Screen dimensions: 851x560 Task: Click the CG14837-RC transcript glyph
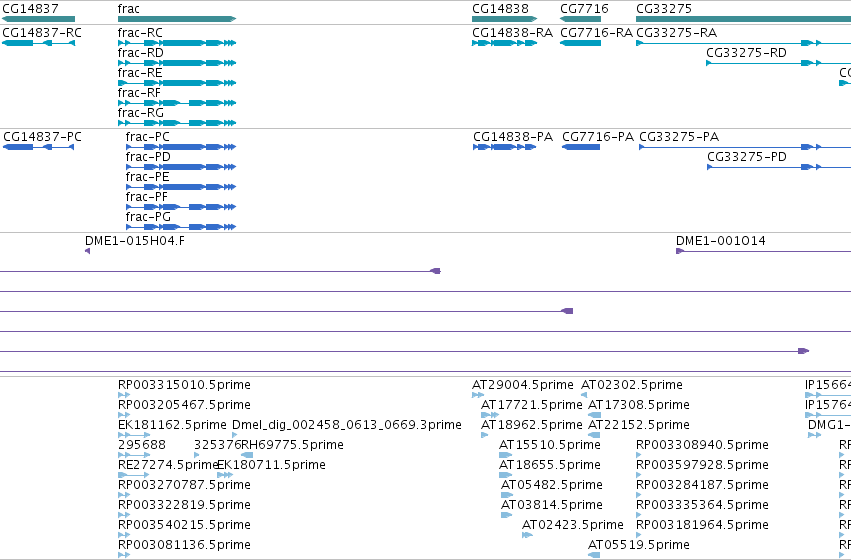point(39,43)
